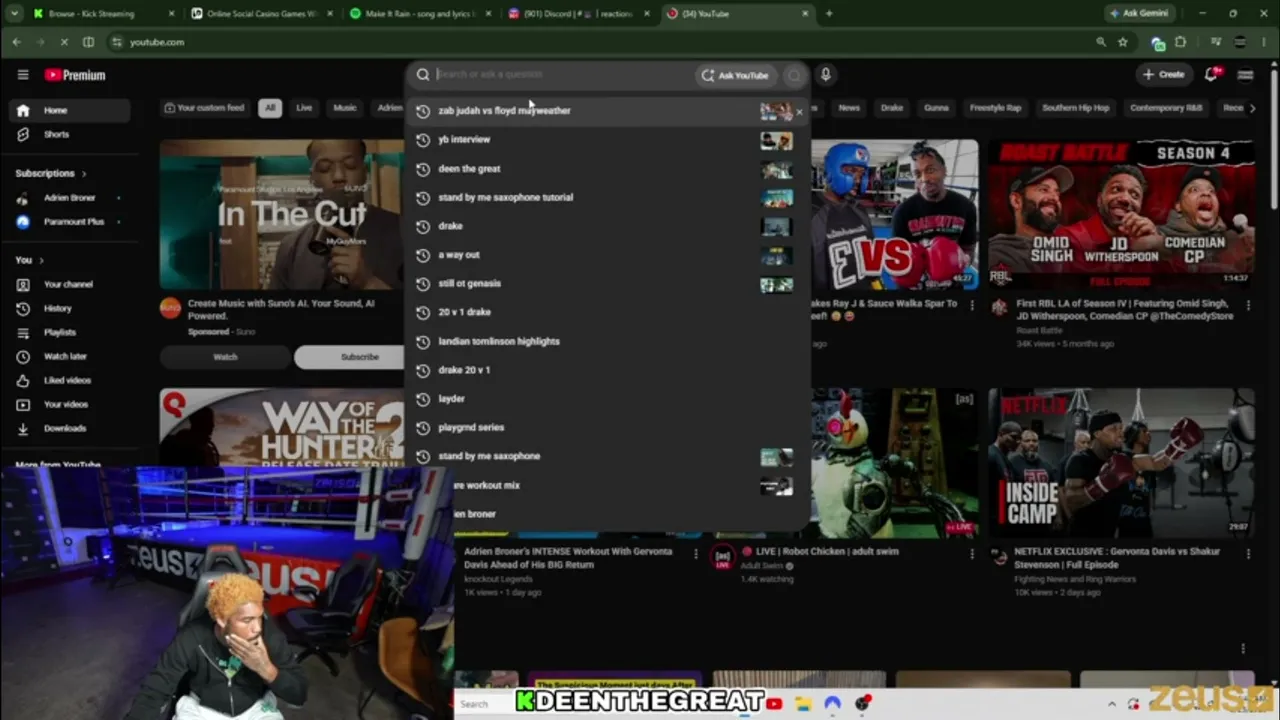Open Watch later in the sidebar
The height and width of the screenshot is (720, 1280).
pyautogui.click(x=70, y=356)
